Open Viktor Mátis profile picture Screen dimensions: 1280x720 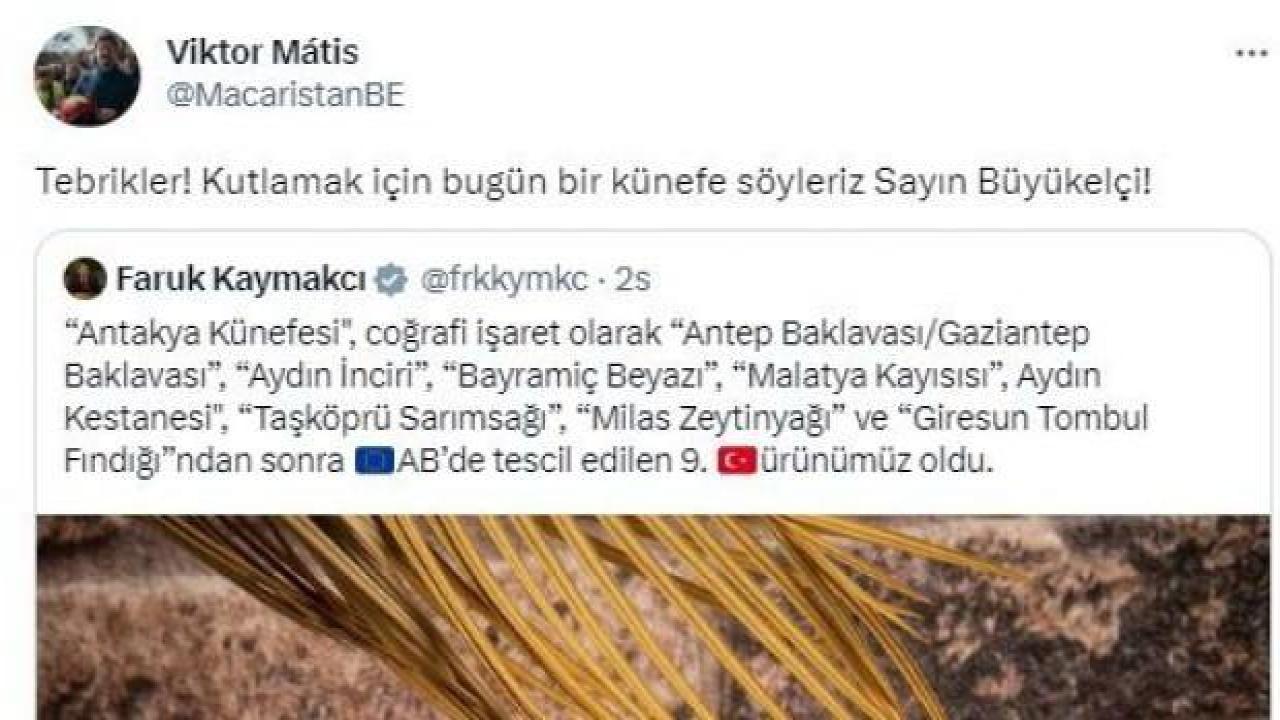(87, 75)
